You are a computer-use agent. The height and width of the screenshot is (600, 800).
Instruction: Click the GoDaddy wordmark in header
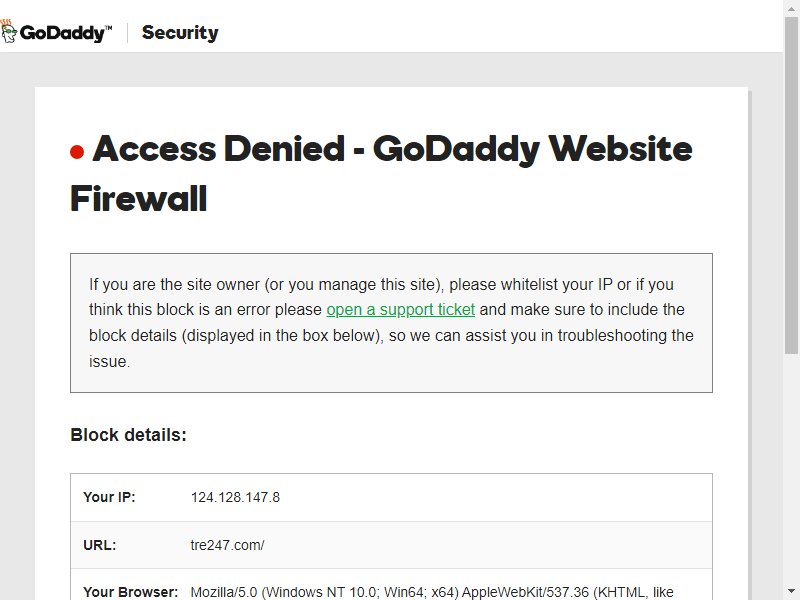coord(62,33)
